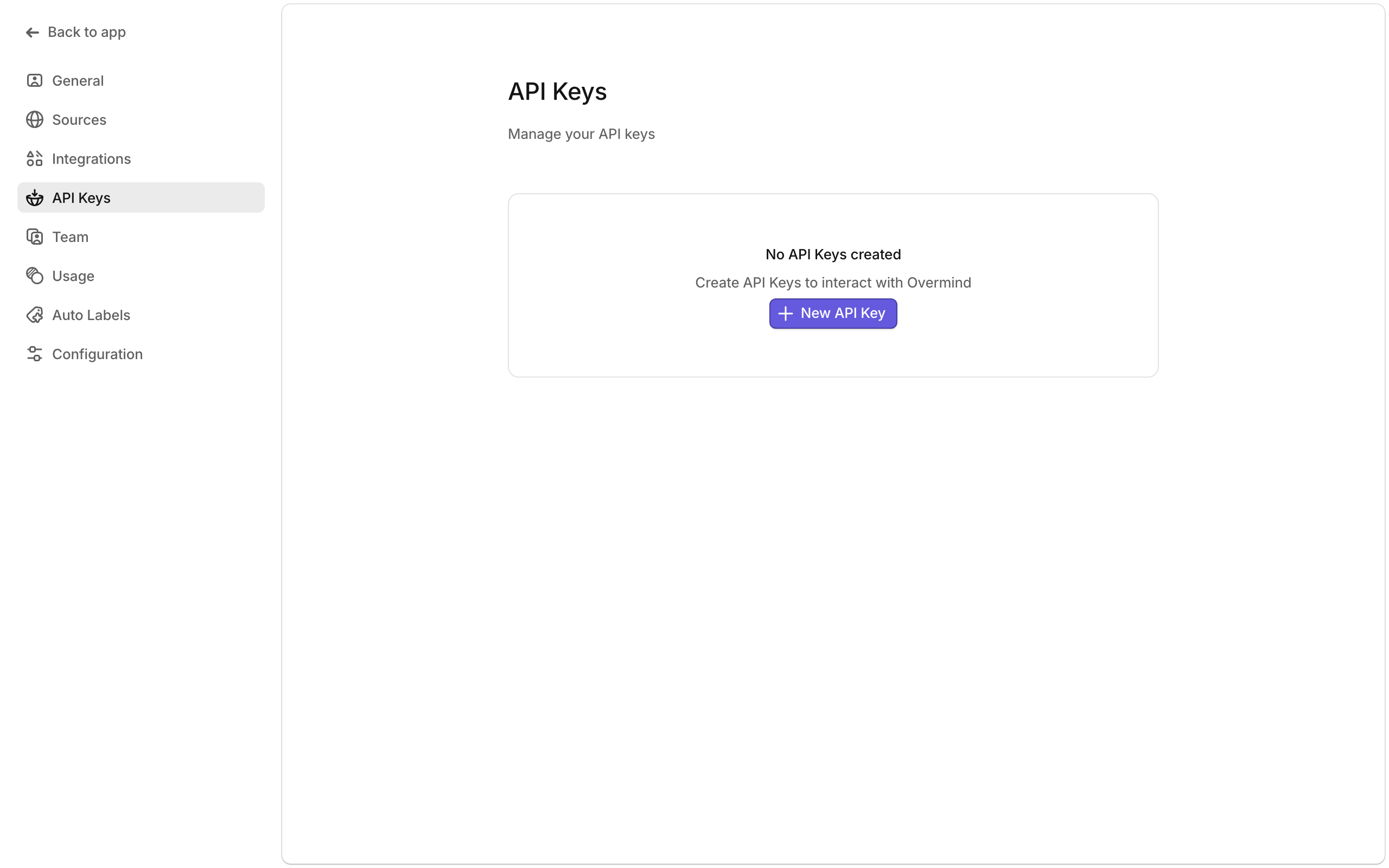Image resolution: width=1389 pixels, height=868 pixels.
Task: Click the New API Key button
Action: click(832, 314)
